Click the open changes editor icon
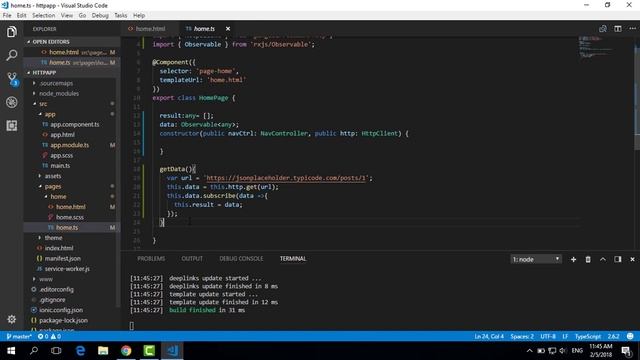Image resolution: width=640 pixels, height=360 pixels. click(602, 29)
